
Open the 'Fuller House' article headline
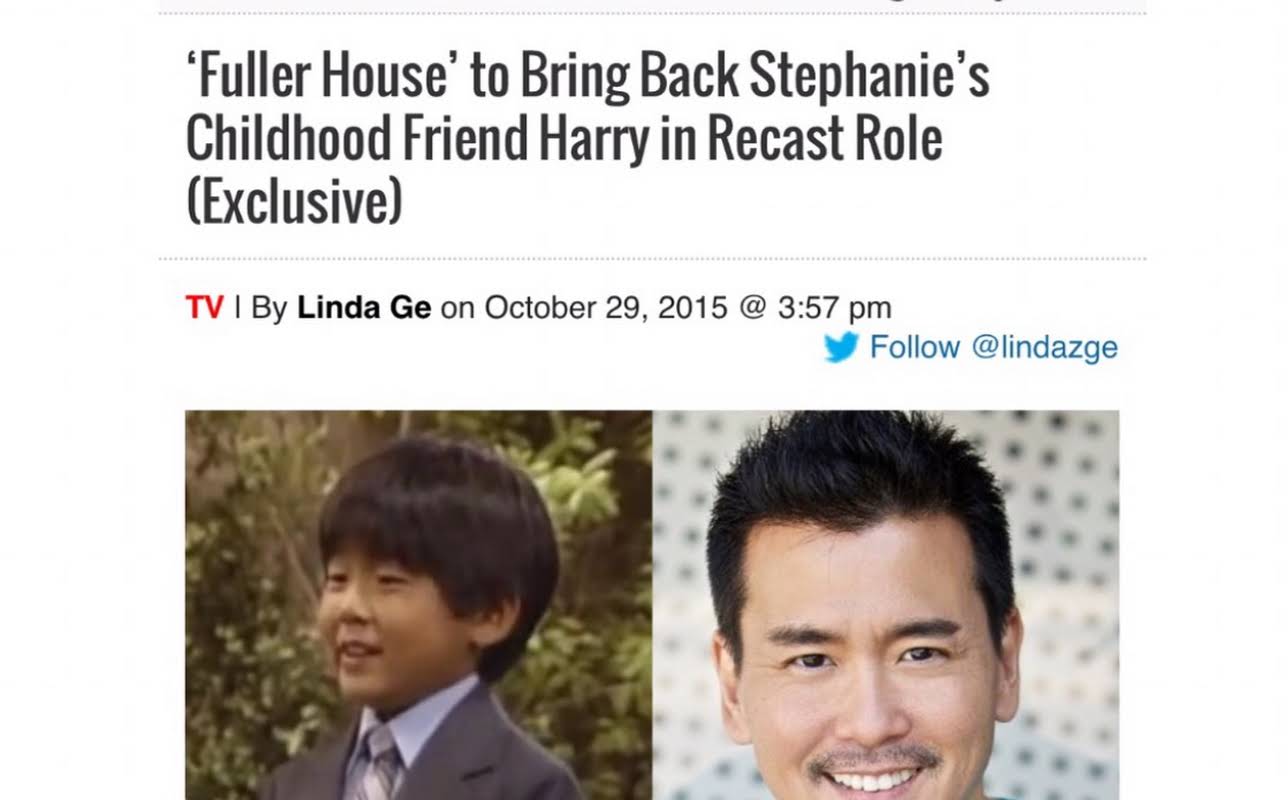[587, 138]
